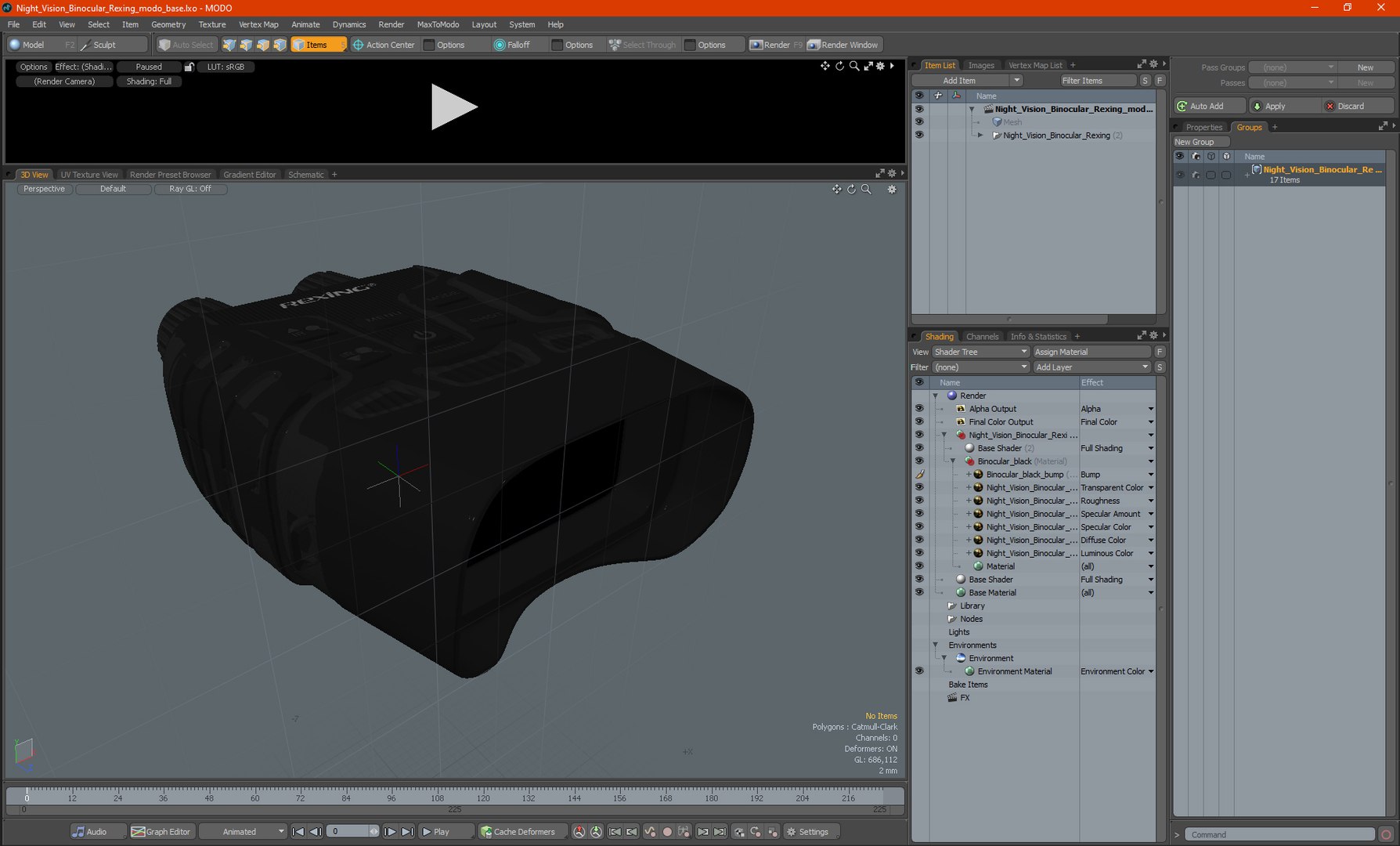
Task: Open the Geometry menu
Action: [x=168, y=24]
